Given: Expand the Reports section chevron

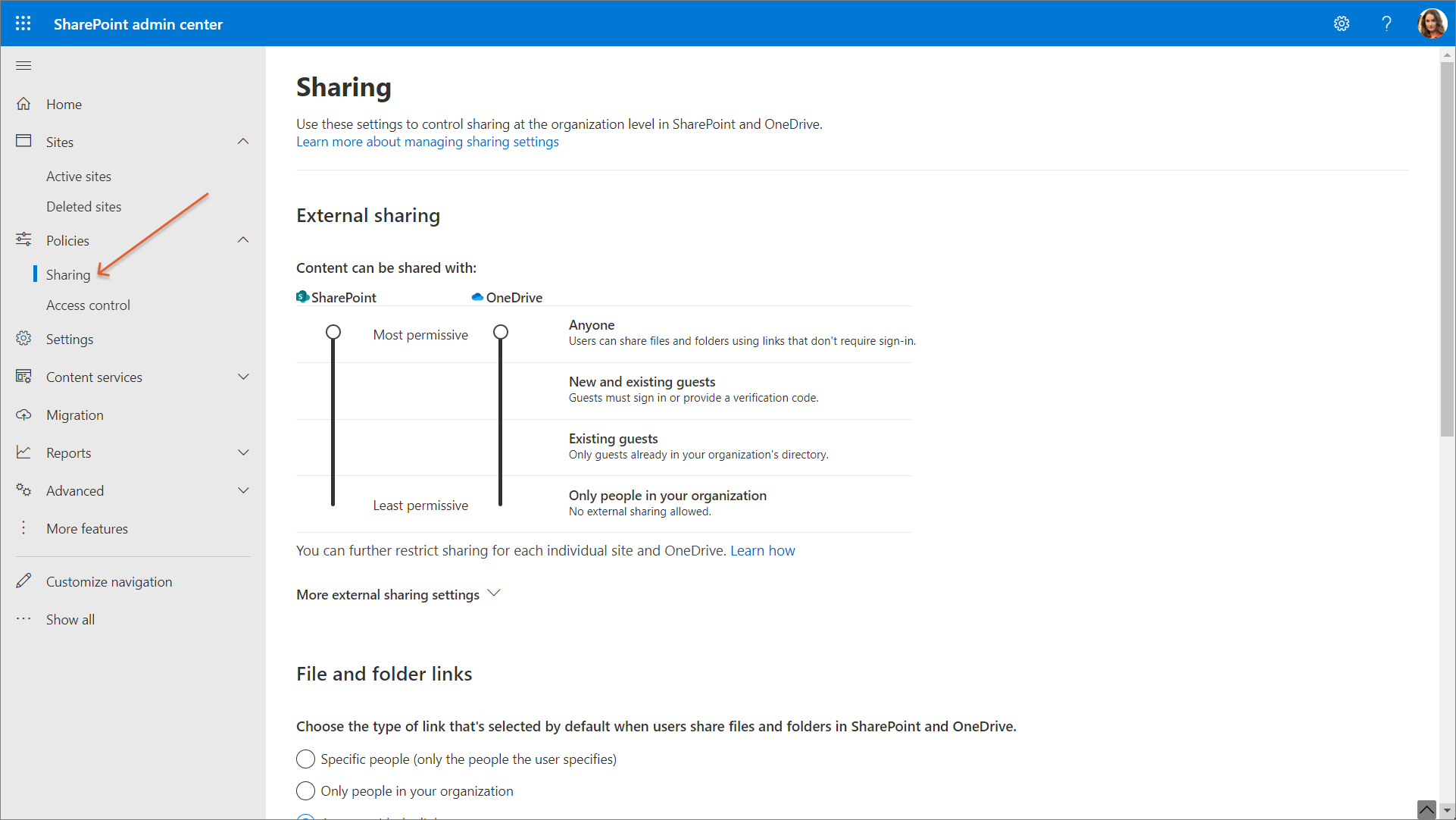Looking at the screenshot, I should (243, 452).
